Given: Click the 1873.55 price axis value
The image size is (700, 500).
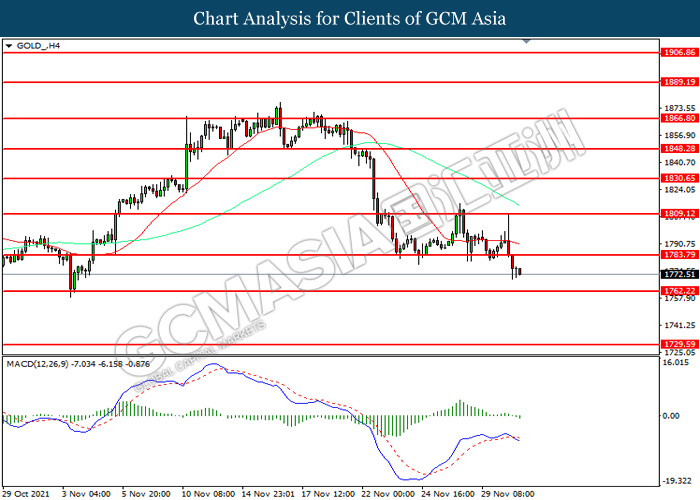Looking at the screenshot, I should (x=679, y=108).
